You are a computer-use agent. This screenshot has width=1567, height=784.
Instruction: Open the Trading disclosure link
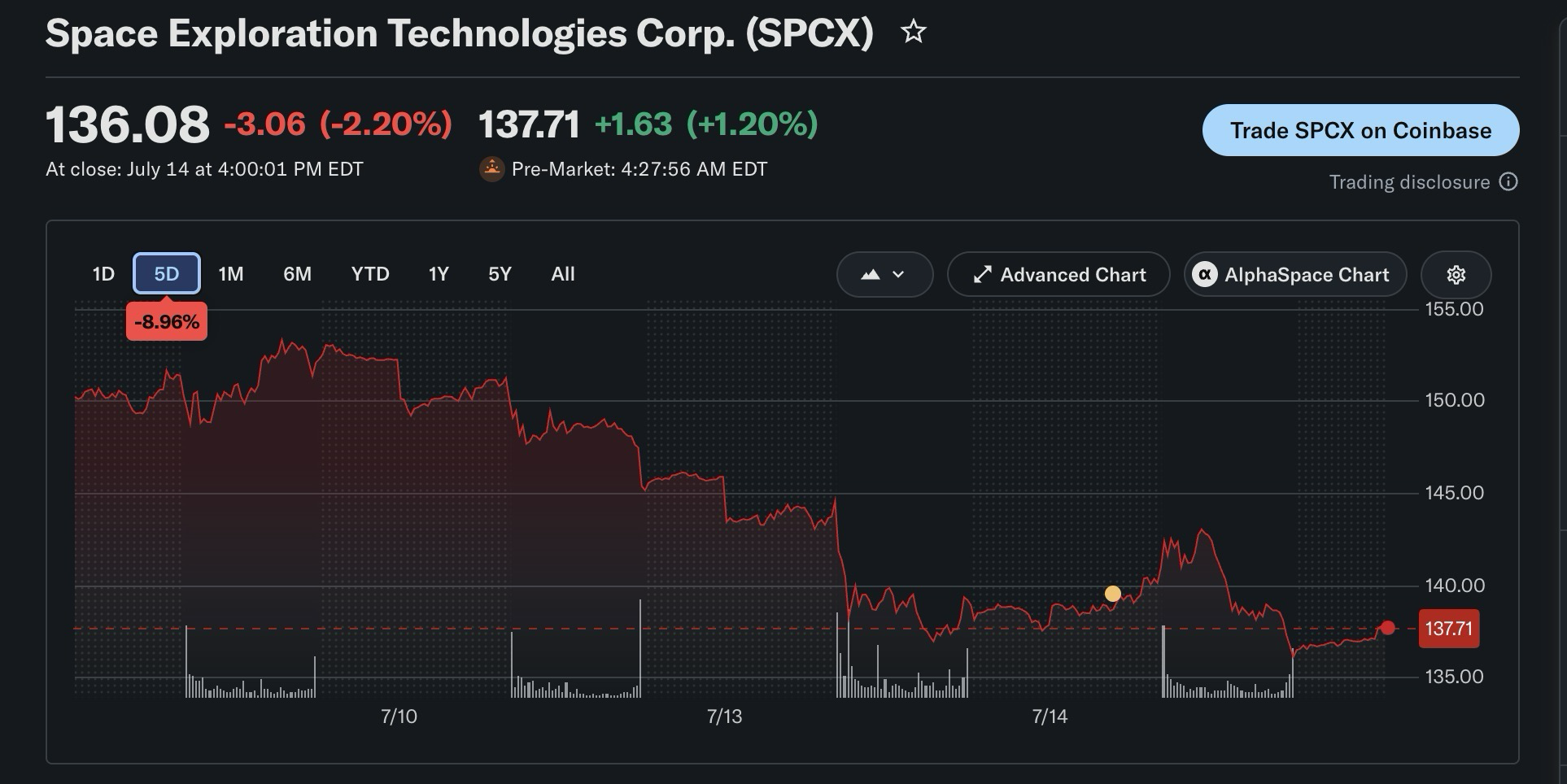(x=1409, y=182)
